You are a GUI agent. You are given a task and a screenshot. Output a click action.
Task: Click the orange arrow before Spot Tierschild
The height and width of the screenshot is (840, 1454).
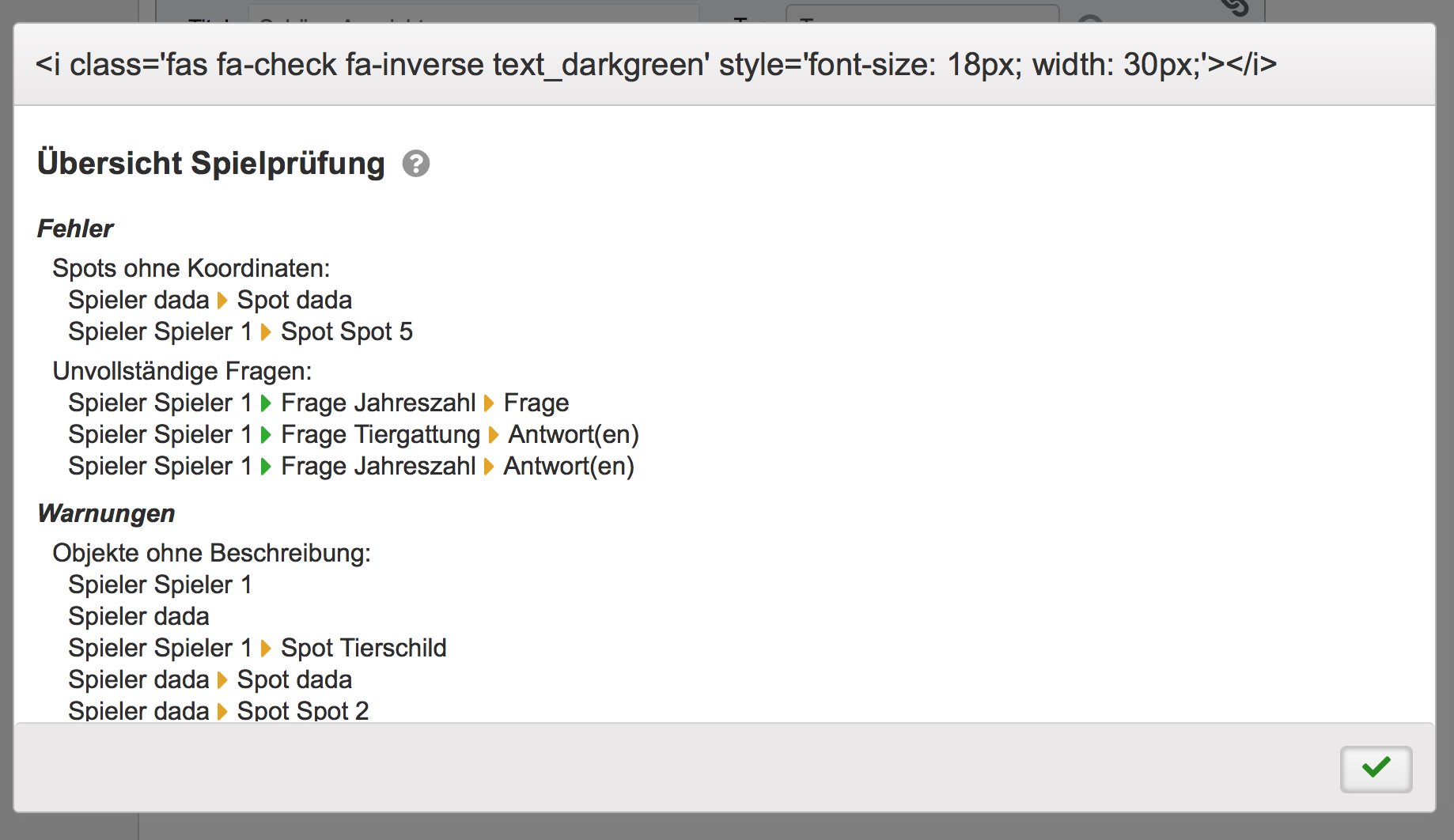pyautogui.click(x=266, y=649)
